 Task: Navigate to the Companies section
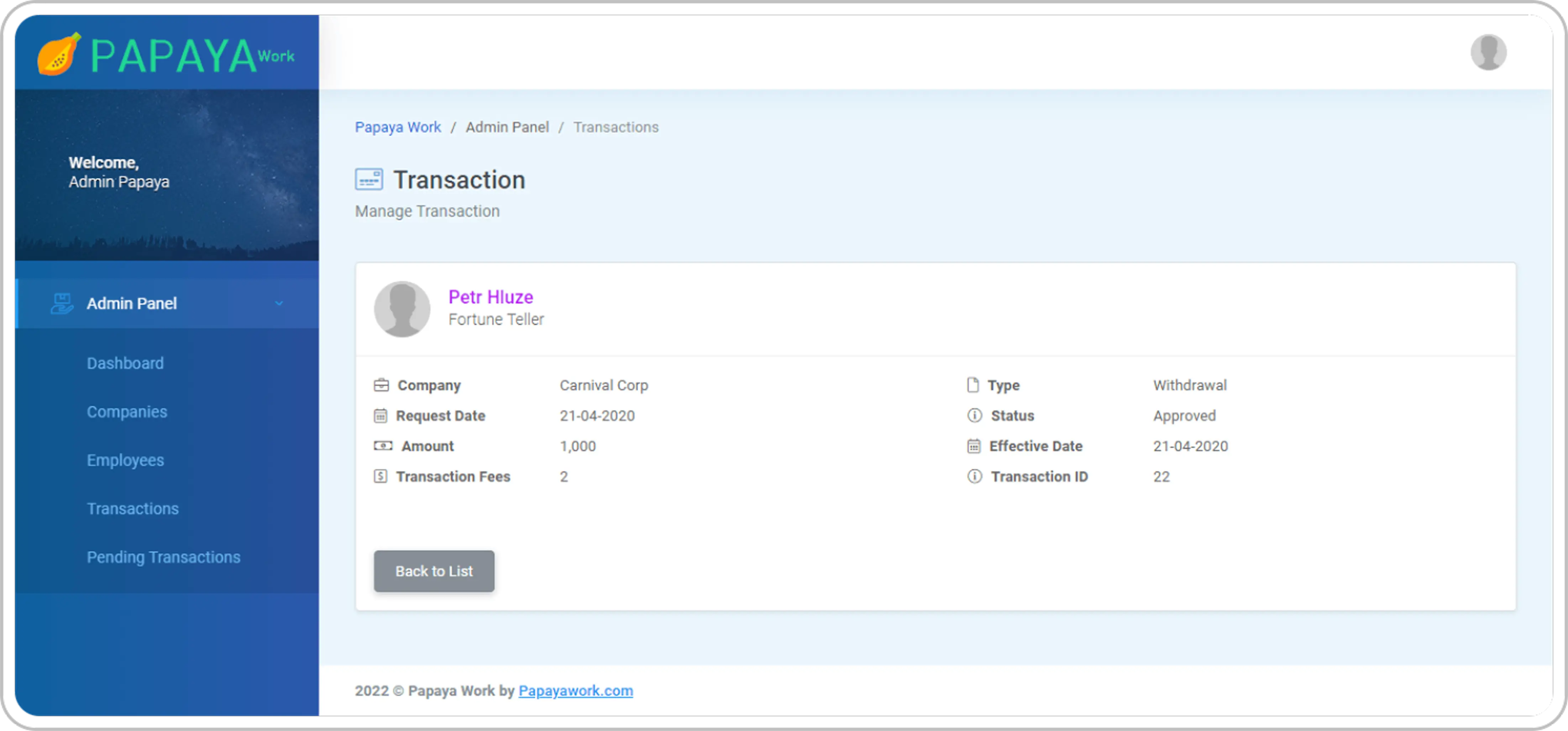pos(127,411)
